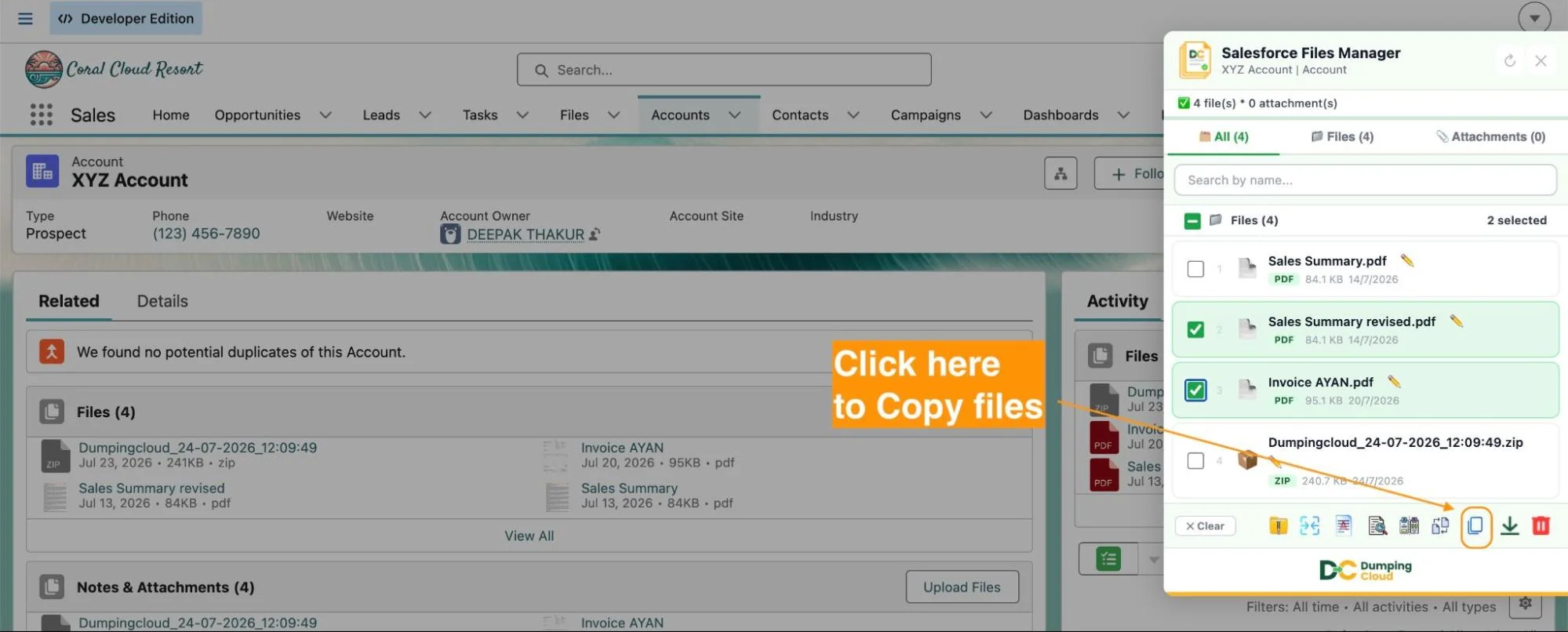Check the Dumpingcloud zip file checkbox
1568x632 pixels.
(1195, 460)
